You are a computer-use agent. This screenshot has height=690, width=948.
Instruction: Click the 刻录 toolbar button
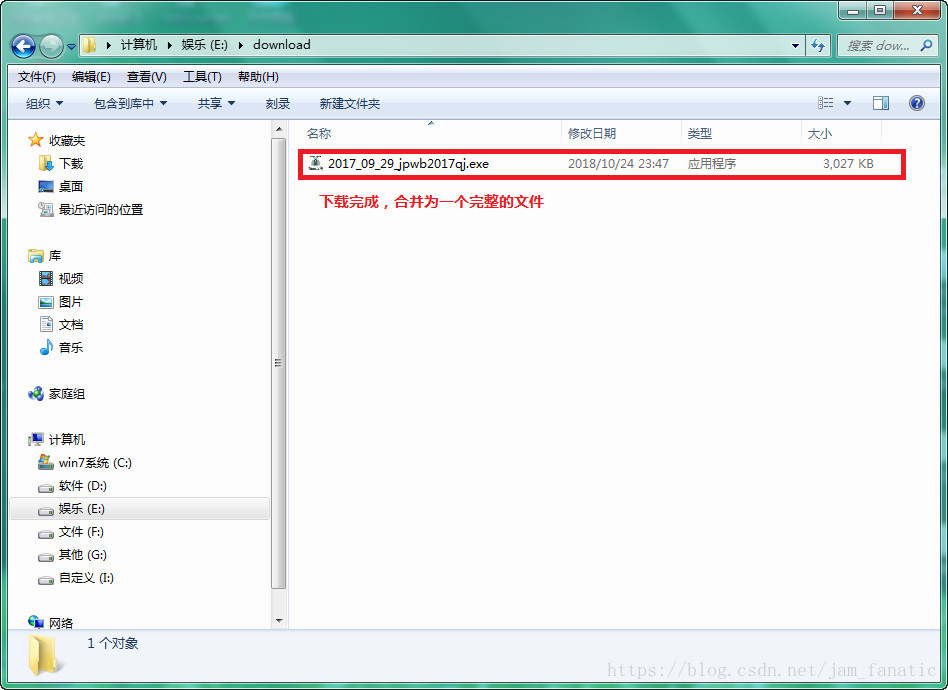[278, 103]
